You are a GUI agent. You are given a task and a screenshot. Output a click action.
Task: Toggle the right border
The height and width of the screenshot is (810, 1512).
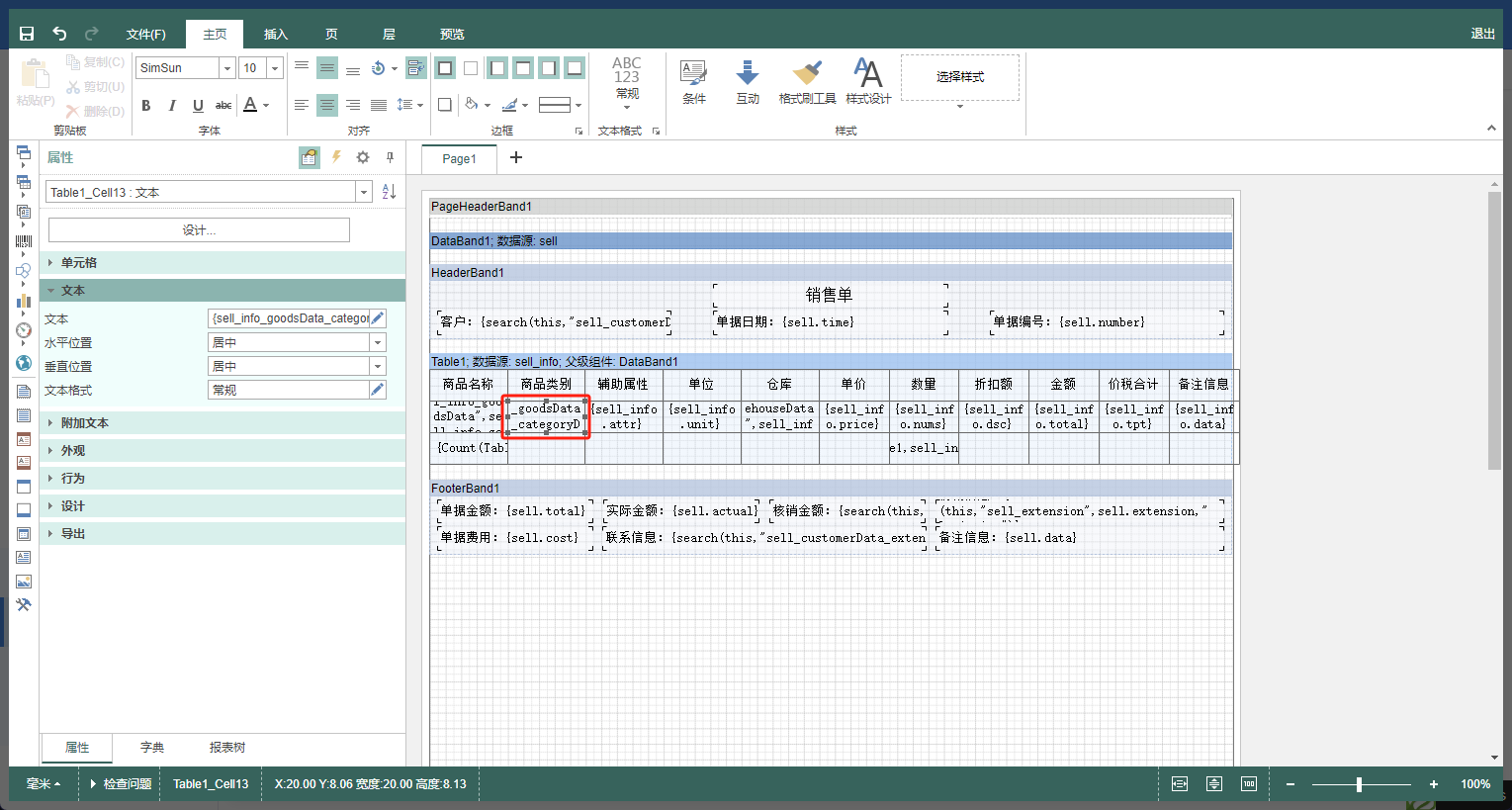pyautogui.click(x=549, y=68)
